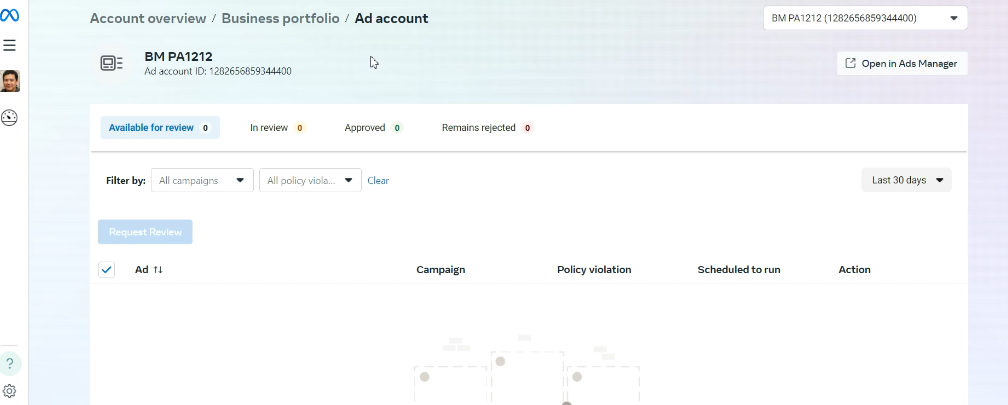Open the gauge dashboard icon in sidebar

point(10,118)
